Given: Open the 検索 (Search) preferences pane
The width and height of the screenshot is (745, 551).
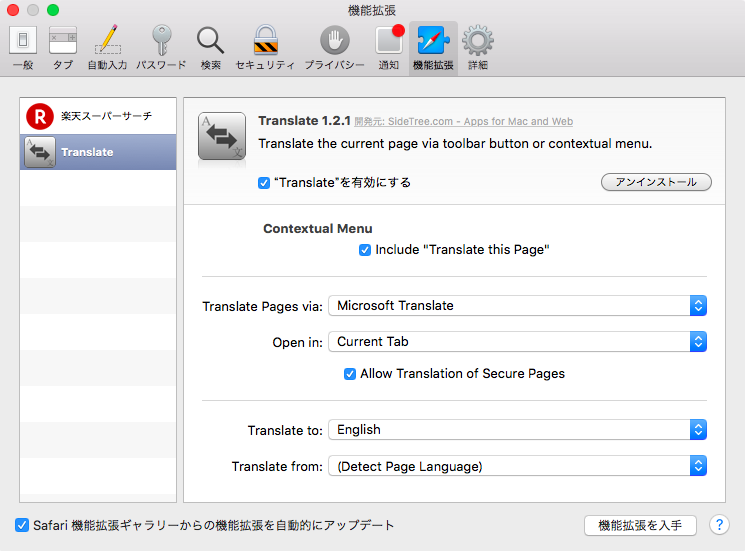Looking at the screenshot, I should coord(210,48).
